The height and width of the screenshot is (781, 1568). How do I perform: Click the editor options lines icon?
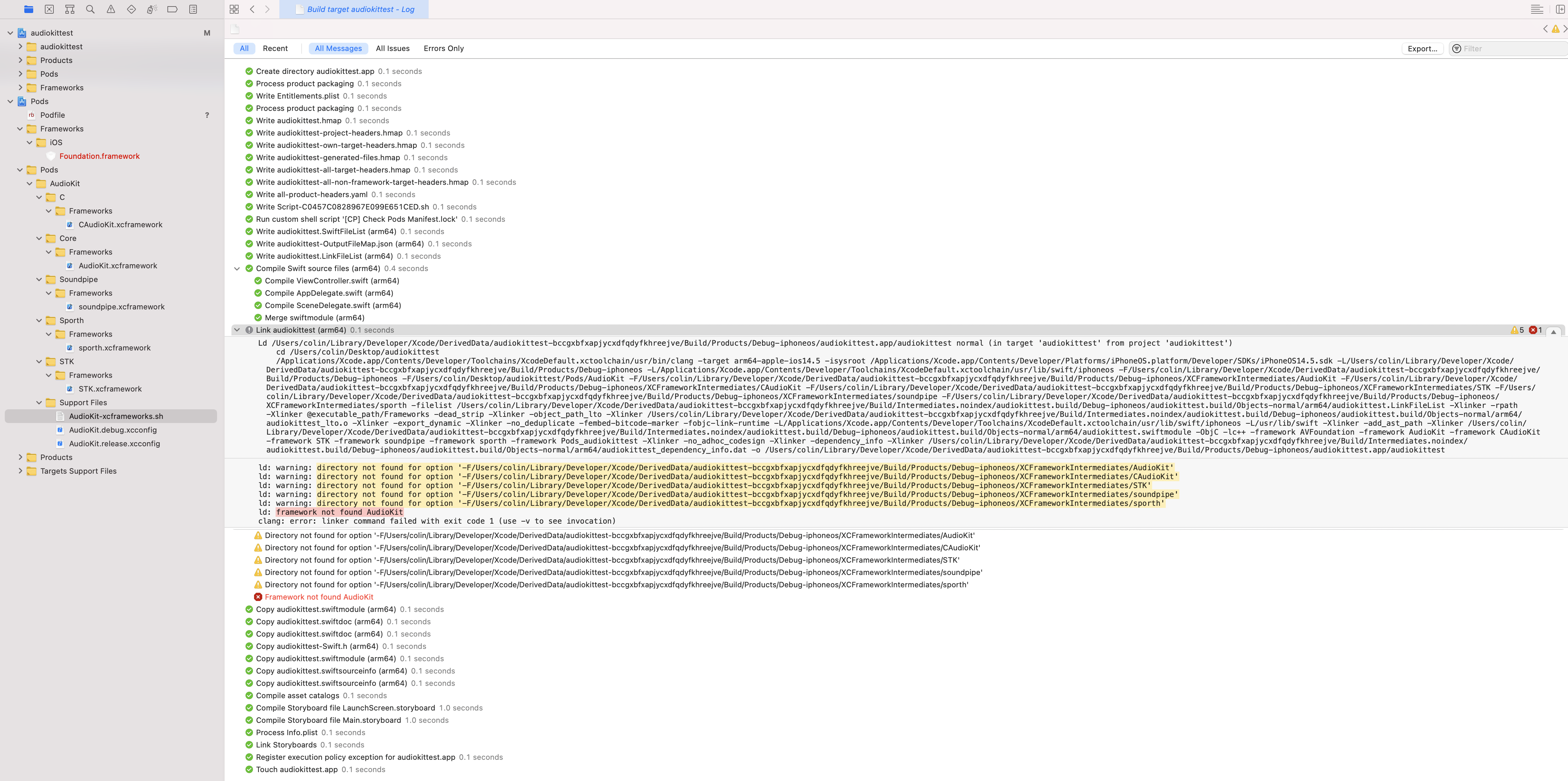click(1537, 9)
